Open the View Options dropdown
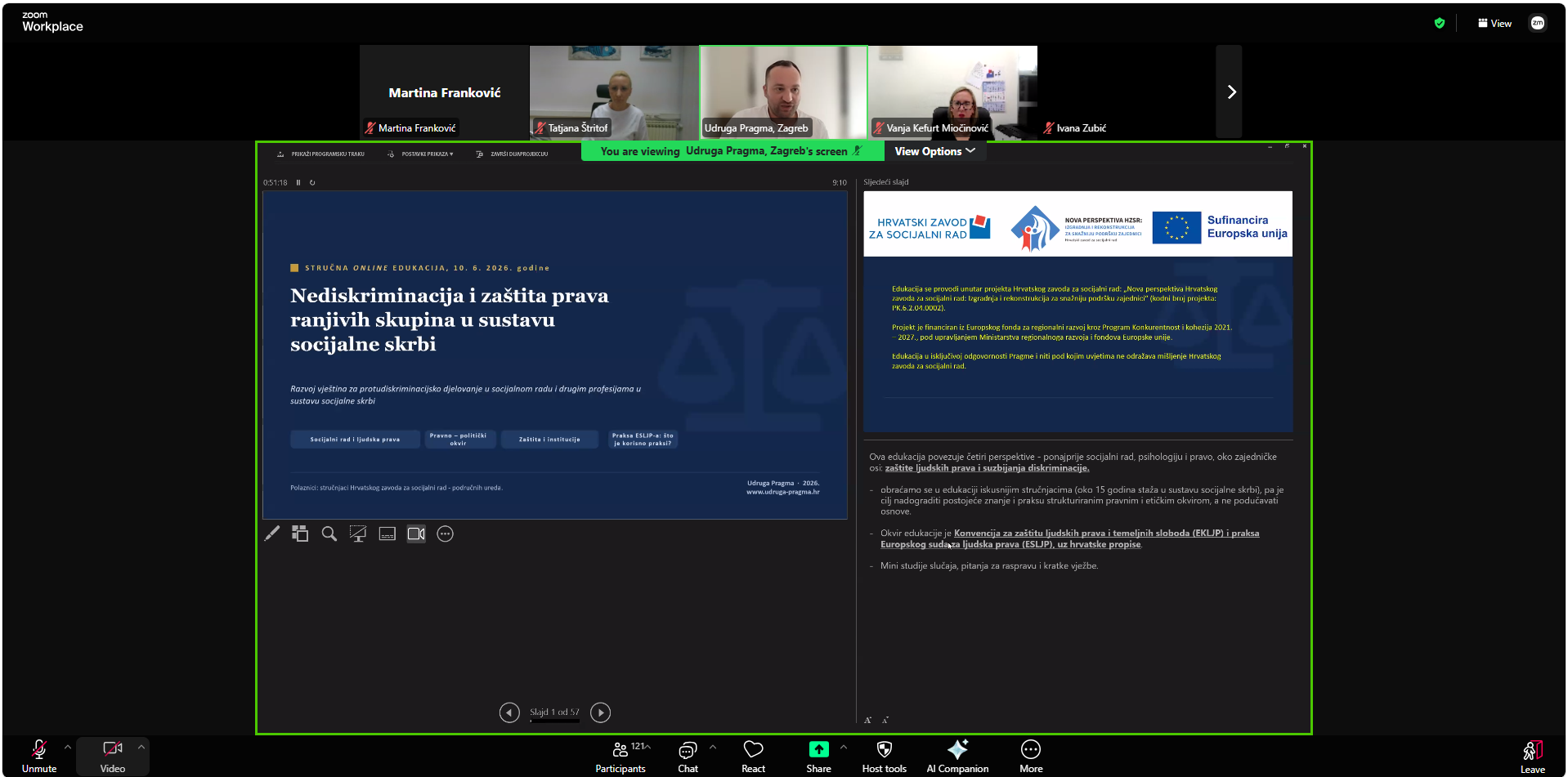The height and width of the screenshot is (777, 1568). 934,151
